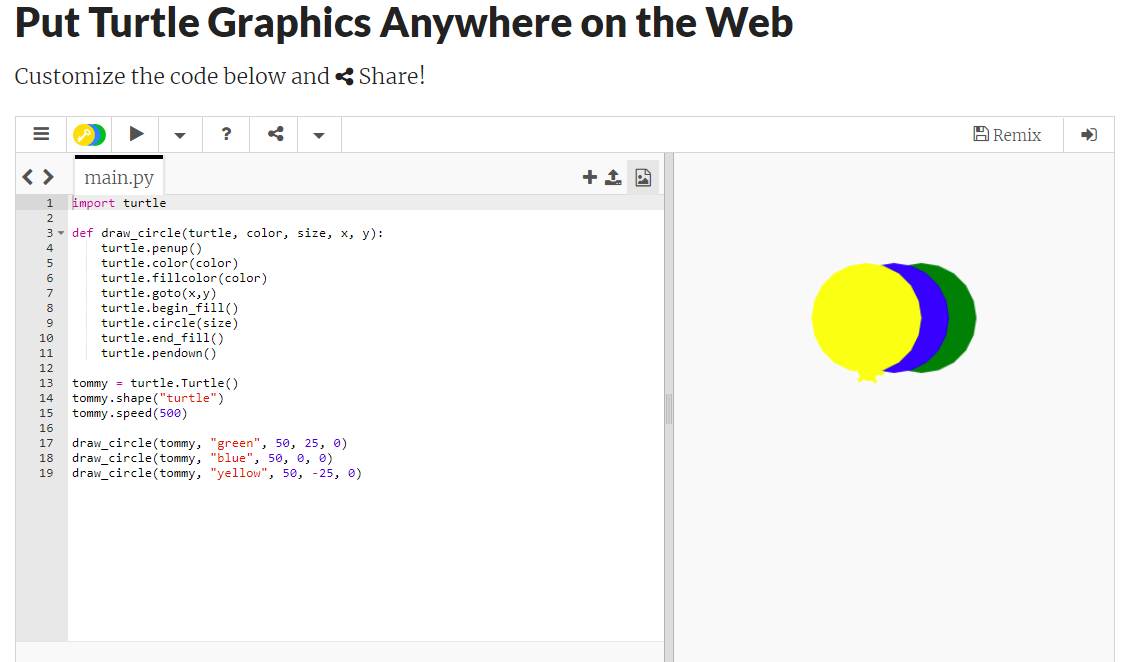Expand the run options dropdown arrow
The height and width of the screenshot is (662, 1132).
180,134
